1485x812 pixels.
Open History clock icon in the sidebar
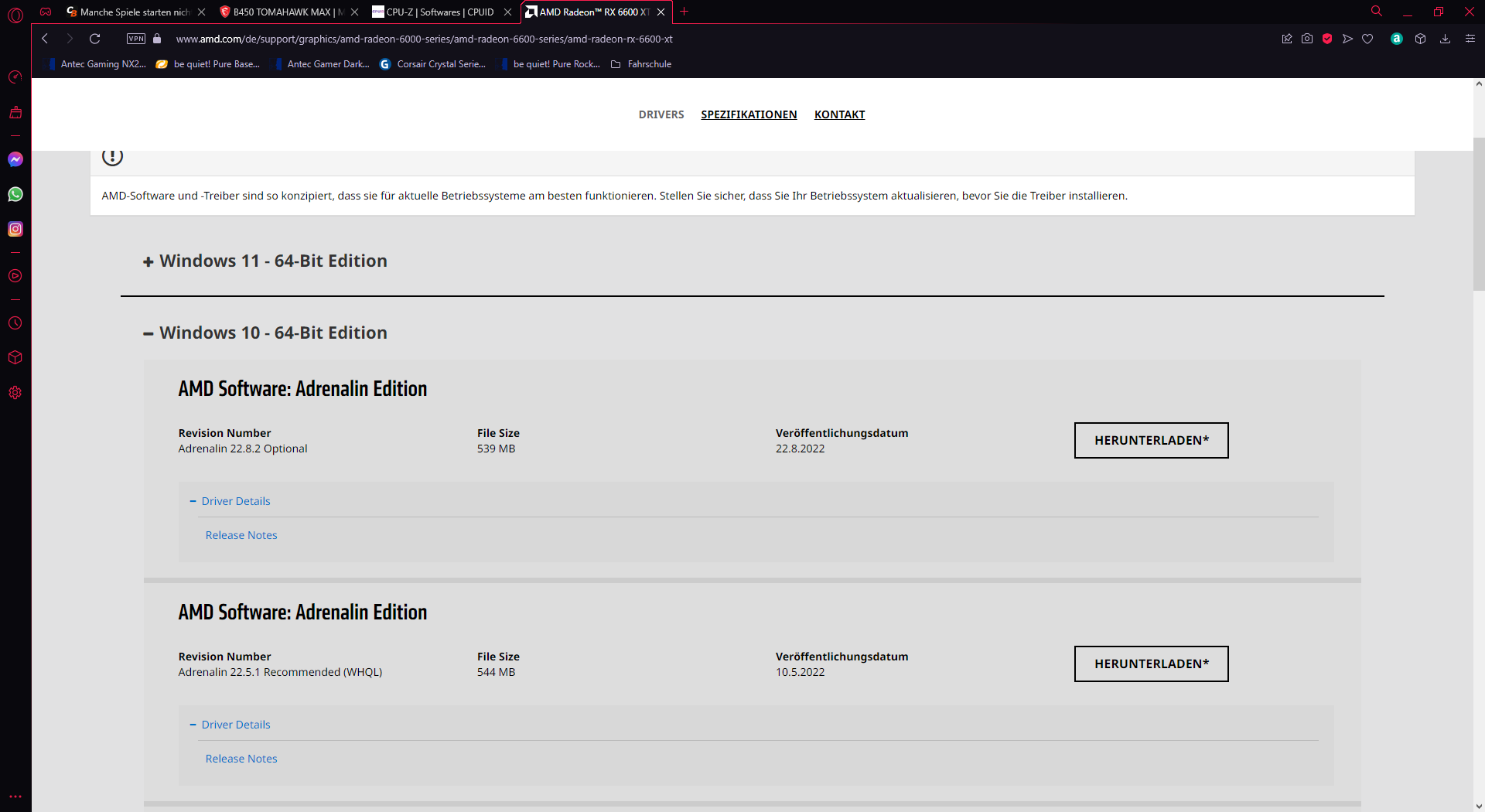[15, 323]
